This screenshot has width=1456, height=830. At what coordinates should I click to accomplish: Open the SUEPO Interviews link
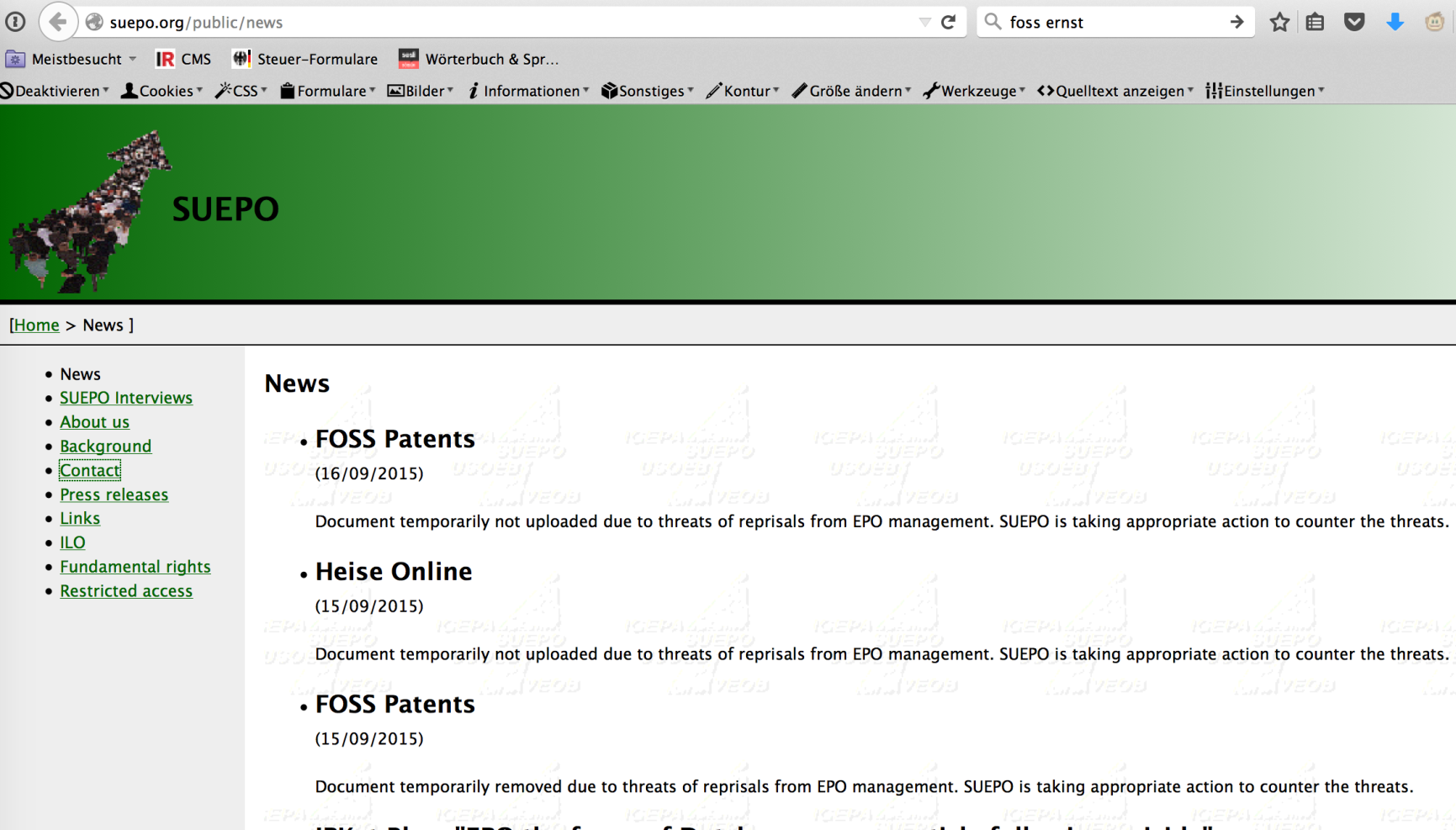tap(126, 398)
